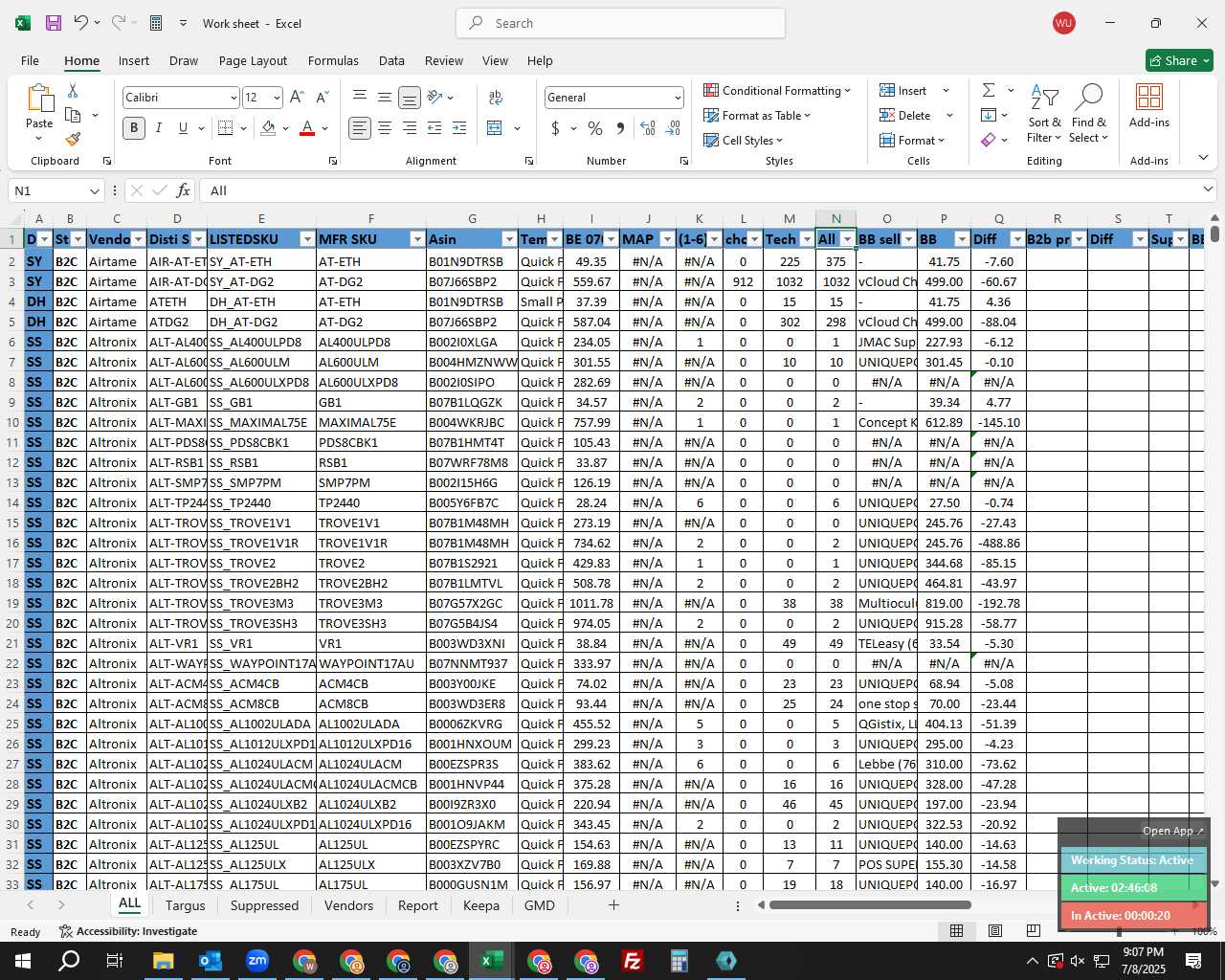Screen dimensions: 1225x980
Task: Click the Cut scissors icon
Action: 73,90
